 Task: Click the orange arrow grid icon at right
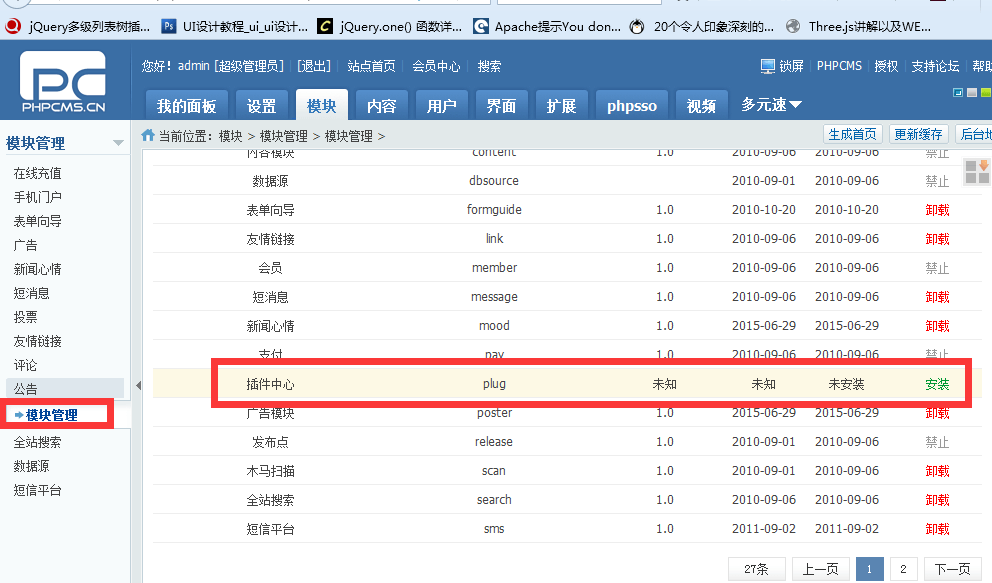click(x=976, y=172)
